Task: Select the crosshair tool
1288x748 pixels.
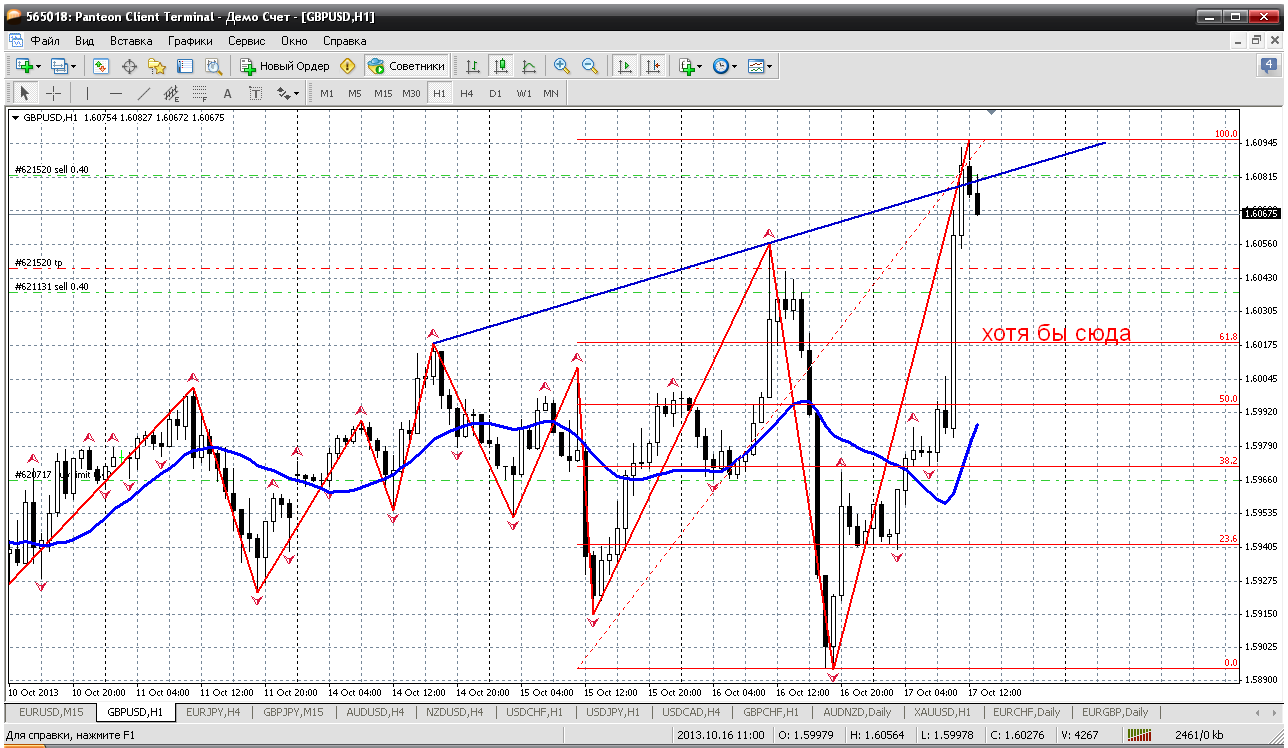Action: [53, 93]
